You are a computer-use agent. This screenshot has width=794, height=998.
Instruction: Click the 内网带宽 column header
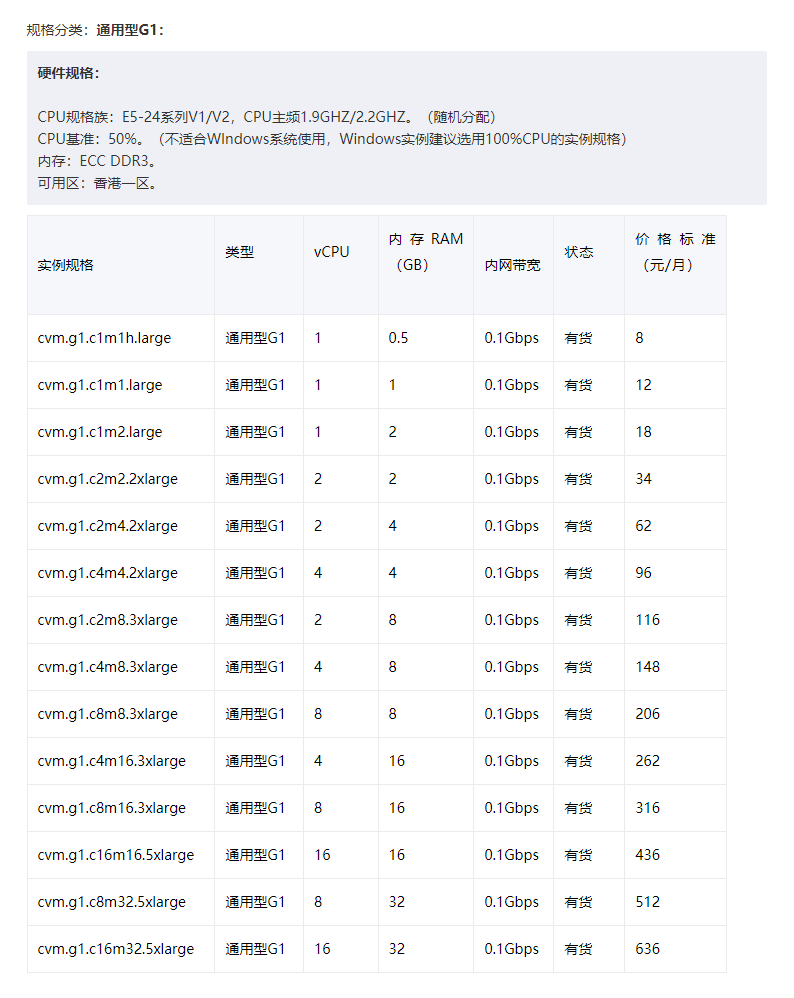pos(513,265)
